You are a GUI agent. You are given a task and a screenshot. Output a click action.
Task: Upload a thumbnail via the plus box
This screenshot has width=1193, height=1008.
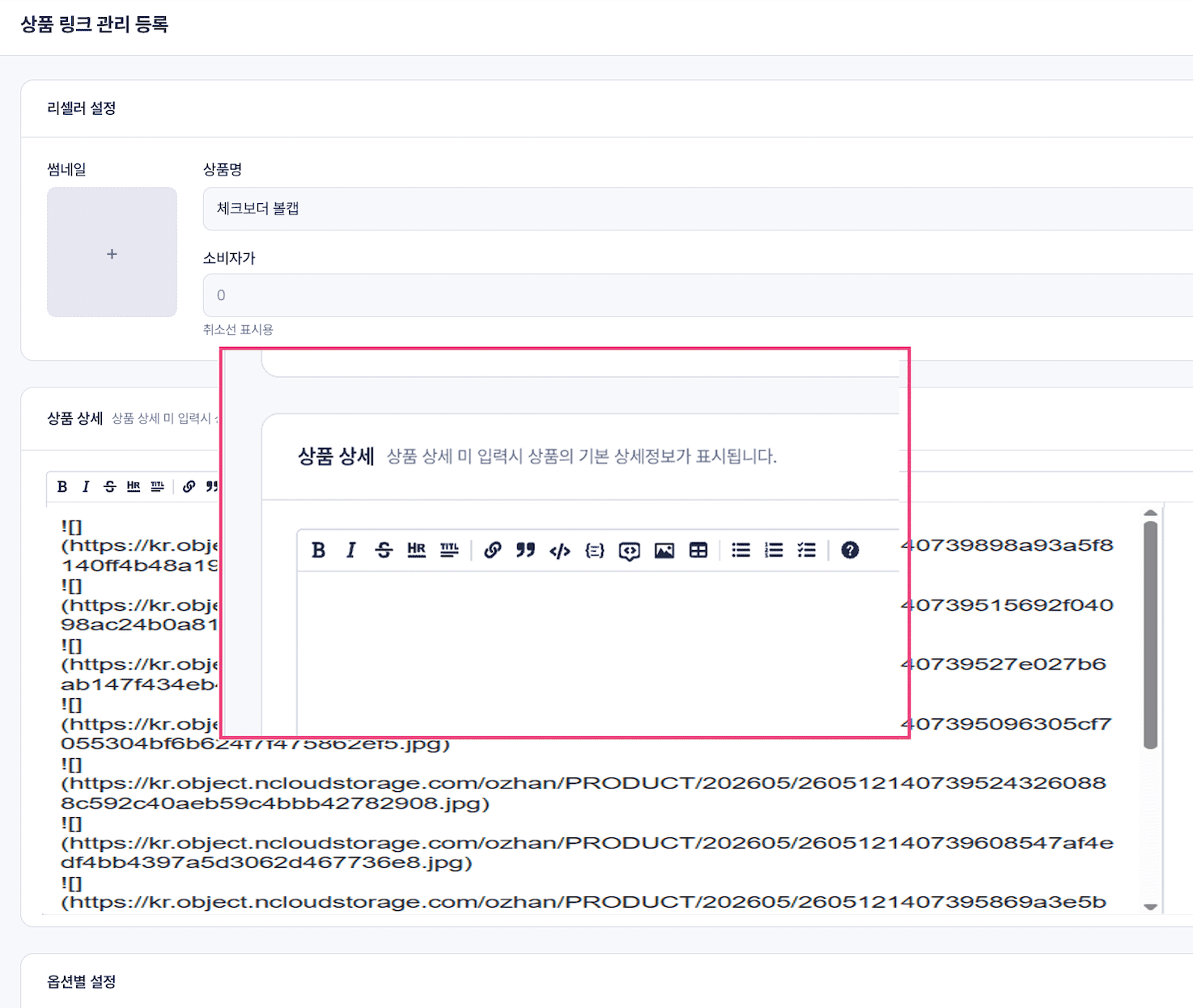point(112,252)
